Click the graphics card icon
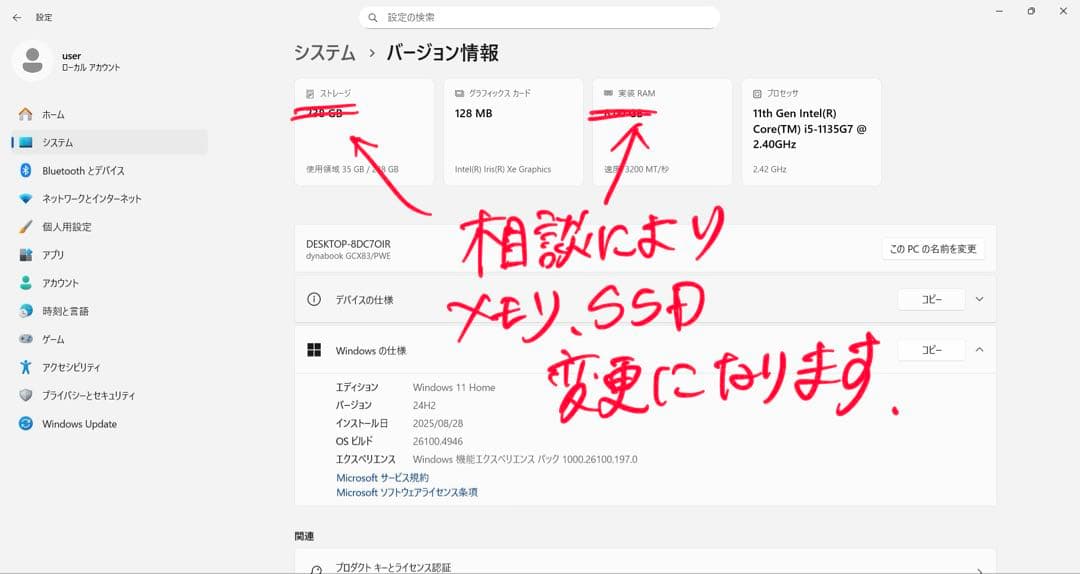The height and width of the screenshot is (574, 1080). pyautogui.click(x=459, y=93)
